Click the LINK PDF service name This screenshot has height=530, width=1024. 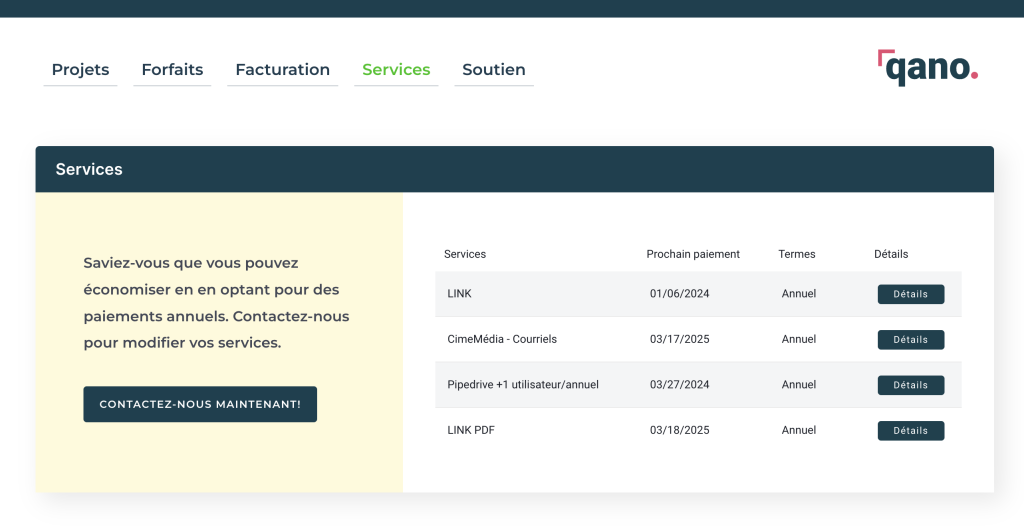(x=471, y=430)
